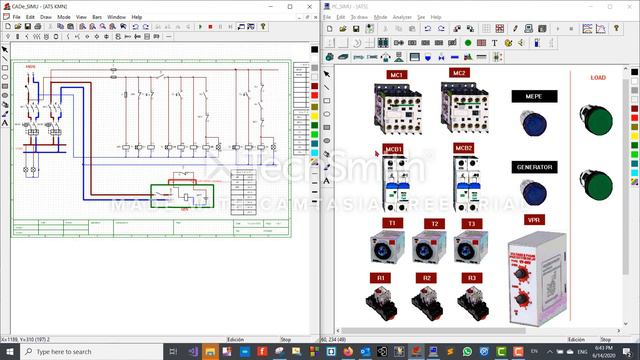Viewport: 640px width, 360px height.
Task: Click the blue MEPE indicator lamp
Action: [533, 122]
